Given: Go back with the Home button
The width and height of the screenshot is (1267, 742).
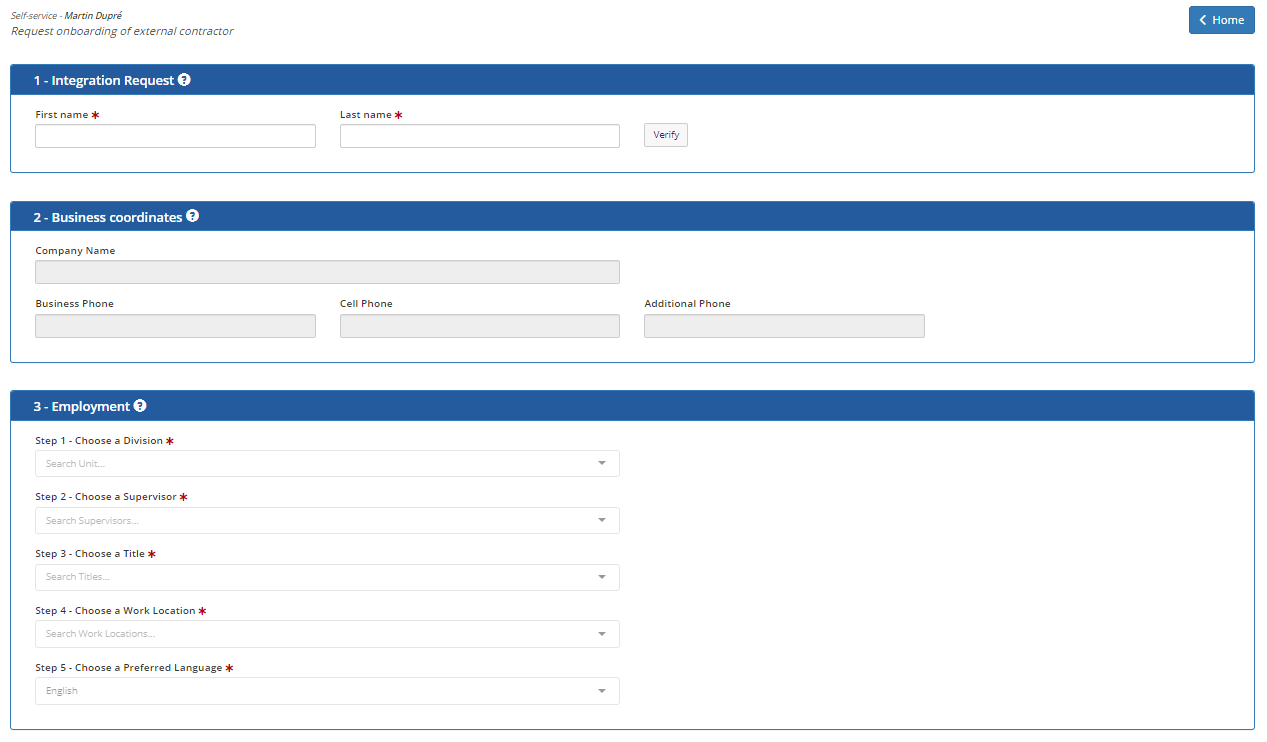Looking at the screenshot, I should (x=1221, y=20).
